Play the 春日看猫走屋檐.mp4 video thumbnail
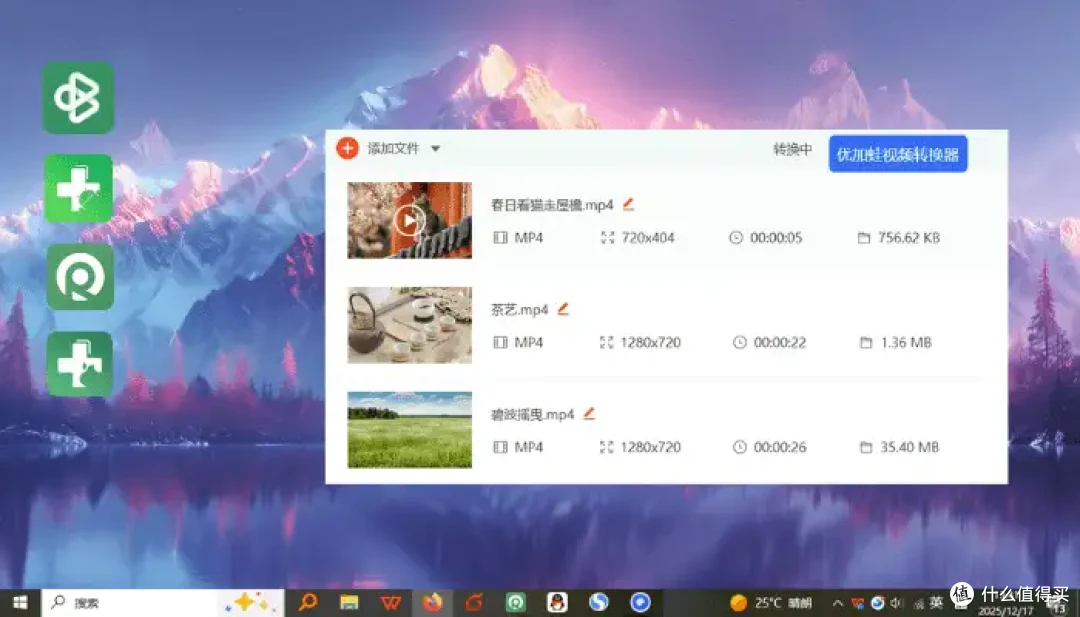The height and width of the screenshot is (617, 1080). click(x=409, y=220)
